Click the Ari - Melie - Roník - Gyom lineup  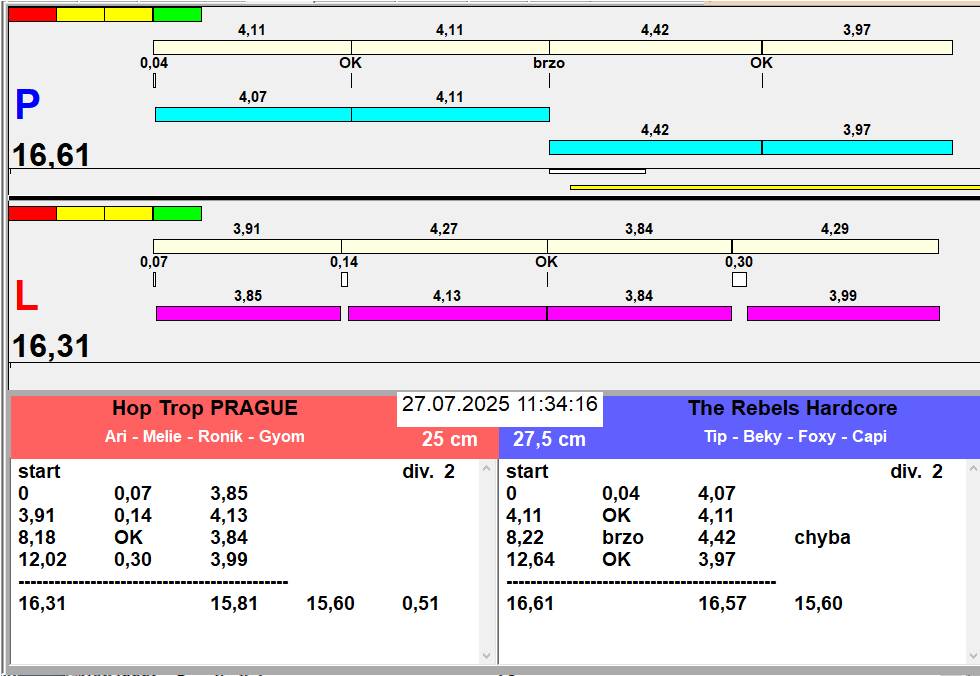pos(205,436)
